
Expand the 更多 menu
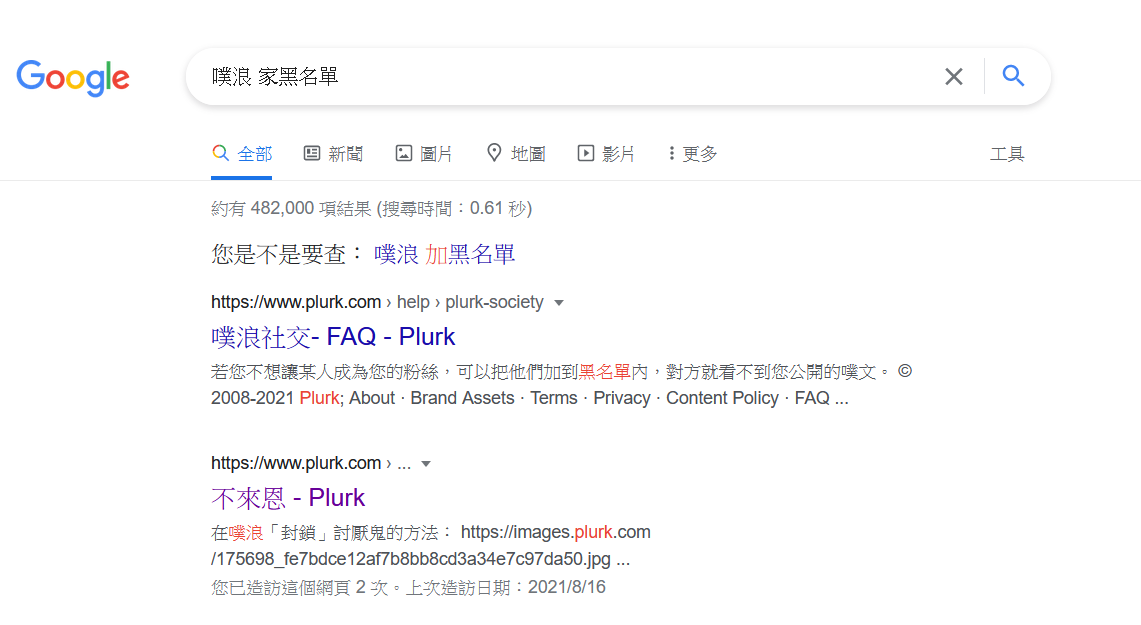click(x=693, y=154)
